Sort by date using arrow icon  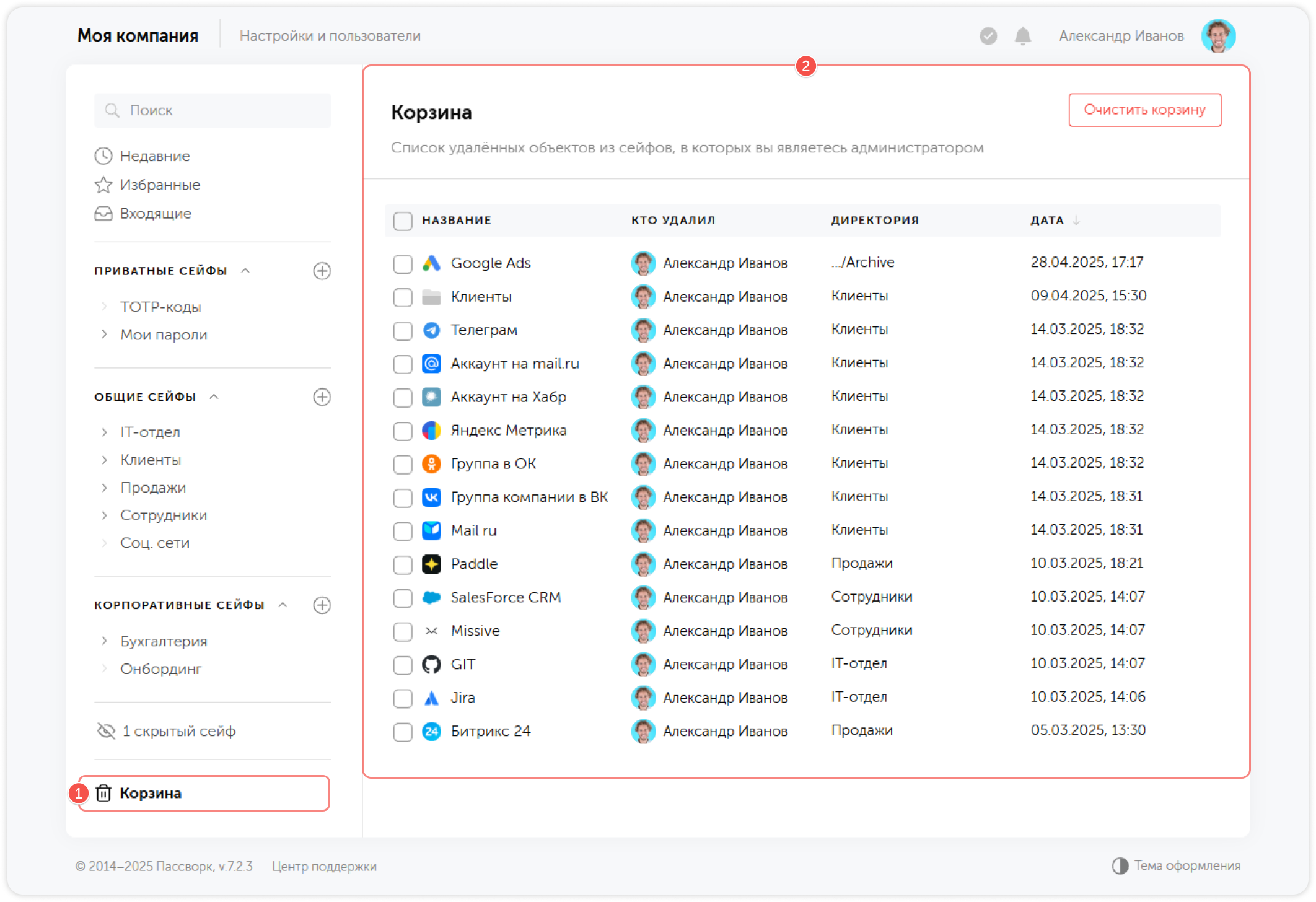pyautogui.click(x=1076, y=220)
